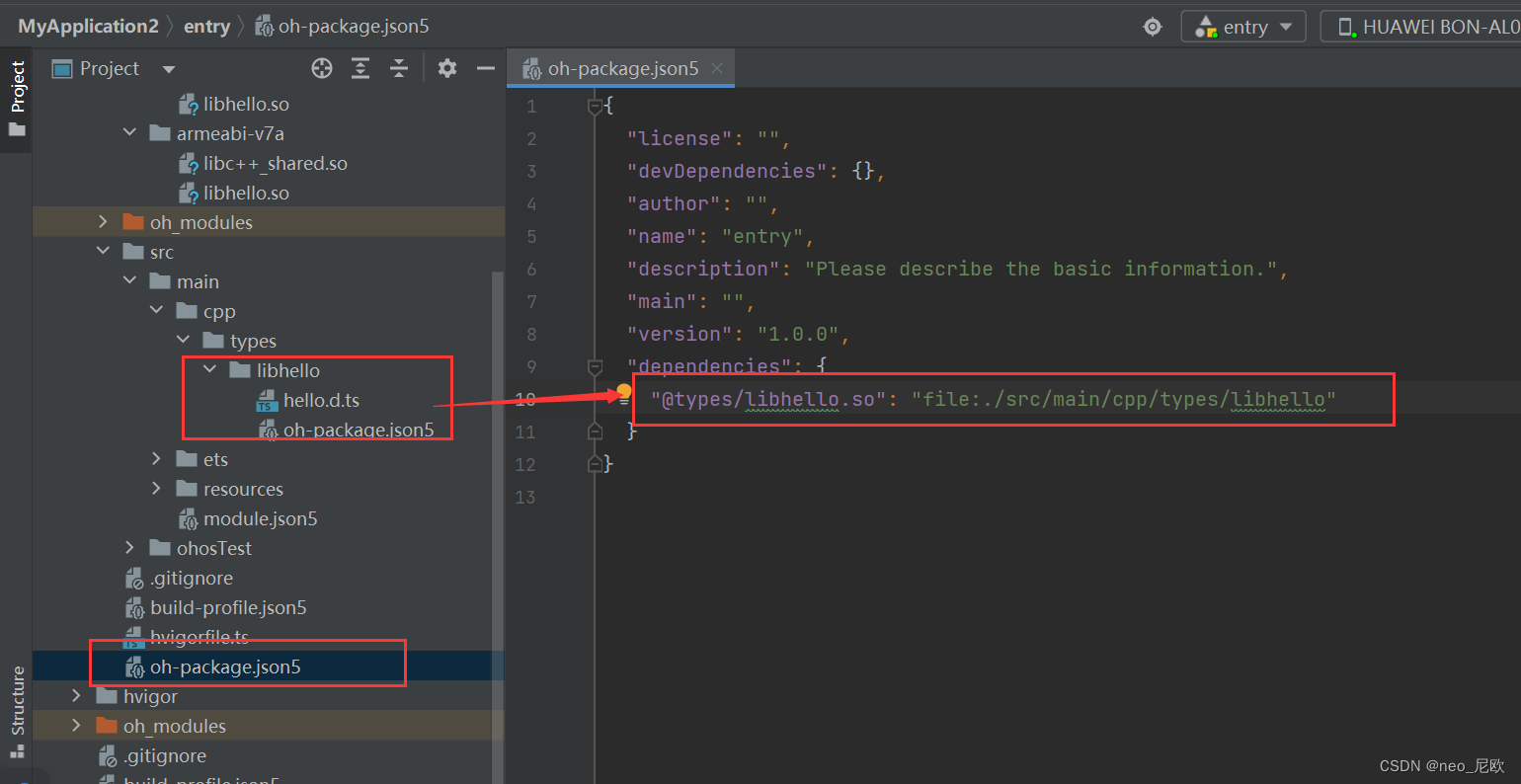Click the "author" key on line 4
The image size is (1521, 784).
[674, 203]
